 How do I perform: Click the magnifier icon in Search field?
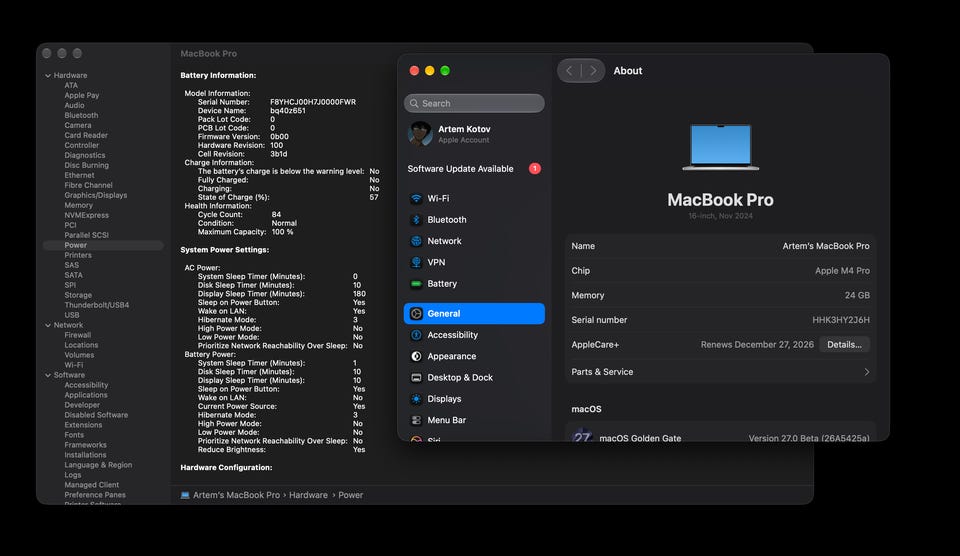[414, 103]
